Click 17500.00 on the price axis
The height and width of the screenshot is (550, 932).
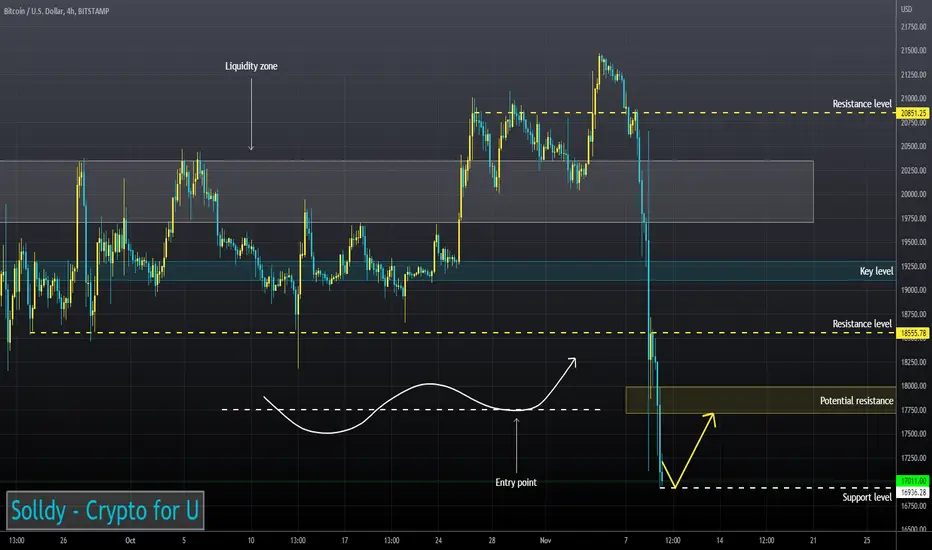pyautogui.click(x=914, y=434)
